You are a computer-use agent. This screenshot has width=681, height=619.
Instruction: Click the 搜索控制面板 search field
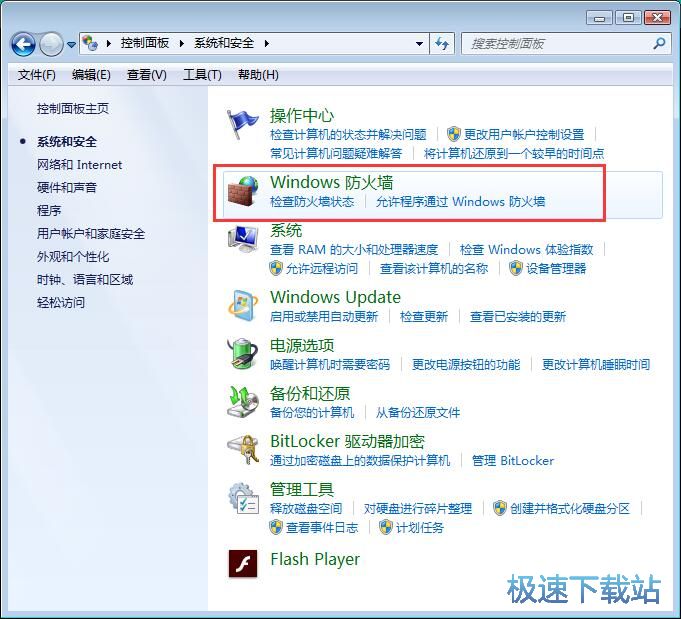[x=565, y=43]
